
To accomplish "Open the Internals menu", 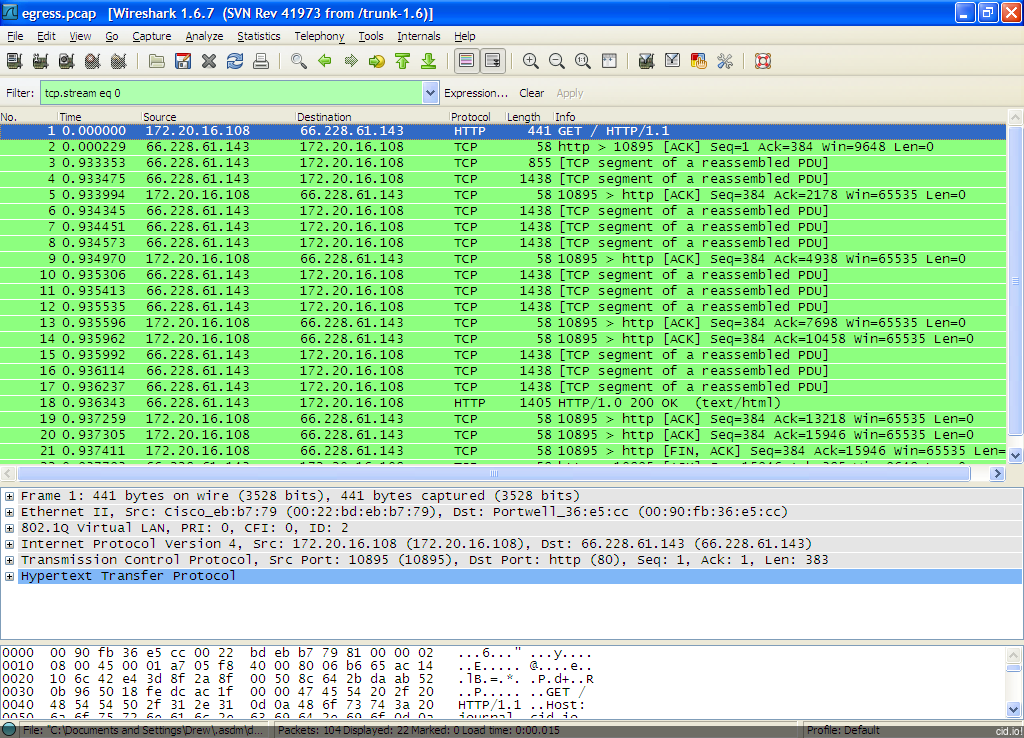I will point(419,36).
